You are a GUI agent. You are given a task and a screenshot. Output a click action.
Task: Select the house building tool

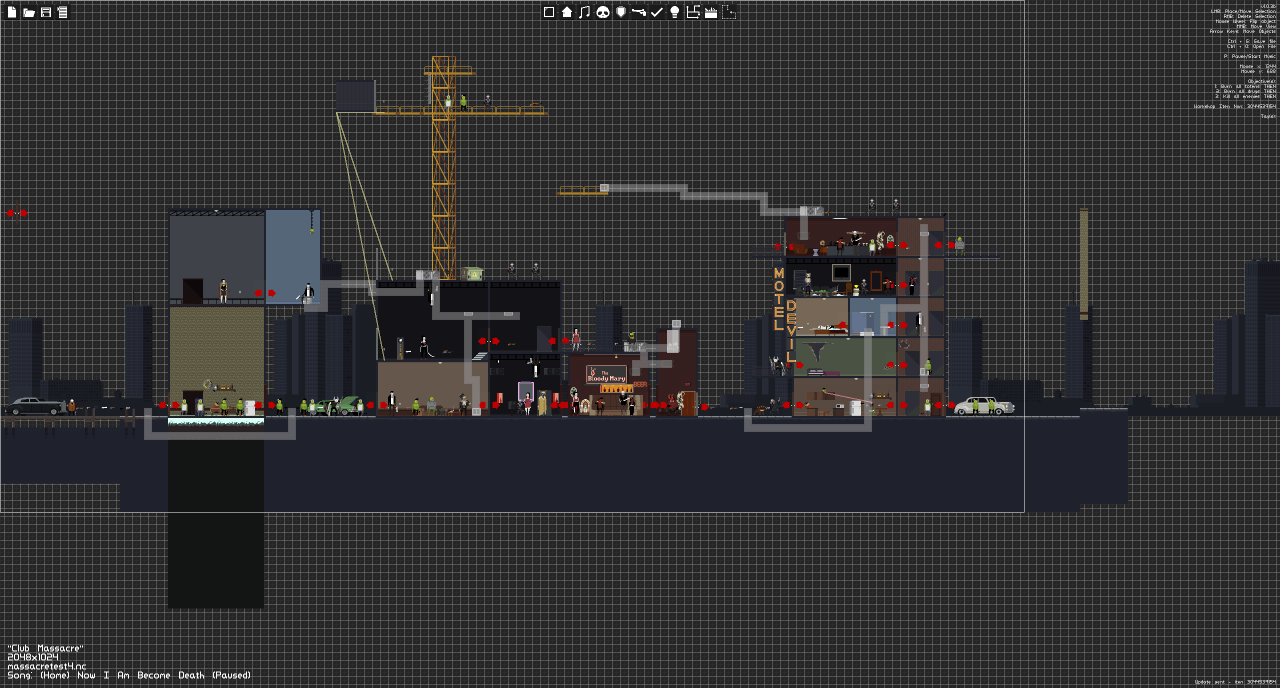pyautogui.click(x=567, y=12)
